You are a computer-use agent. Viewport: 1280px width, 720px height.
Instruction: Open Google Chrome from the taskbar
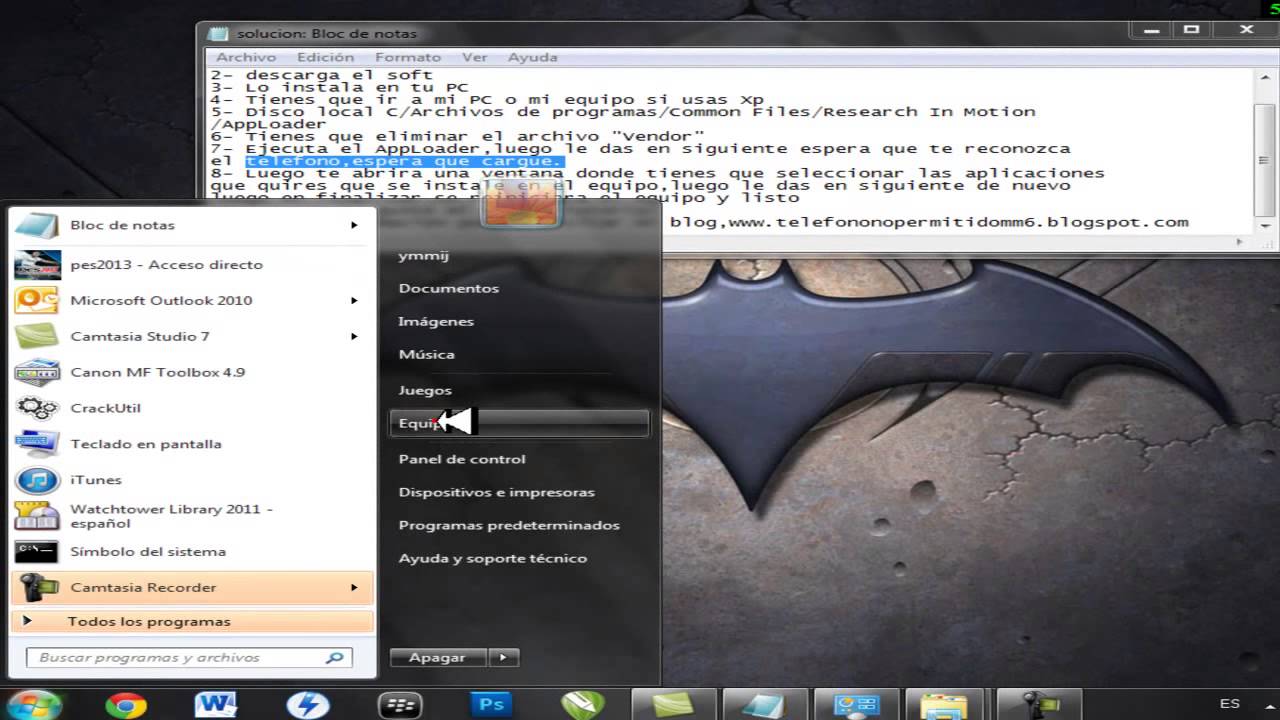(x=126, y=705)
